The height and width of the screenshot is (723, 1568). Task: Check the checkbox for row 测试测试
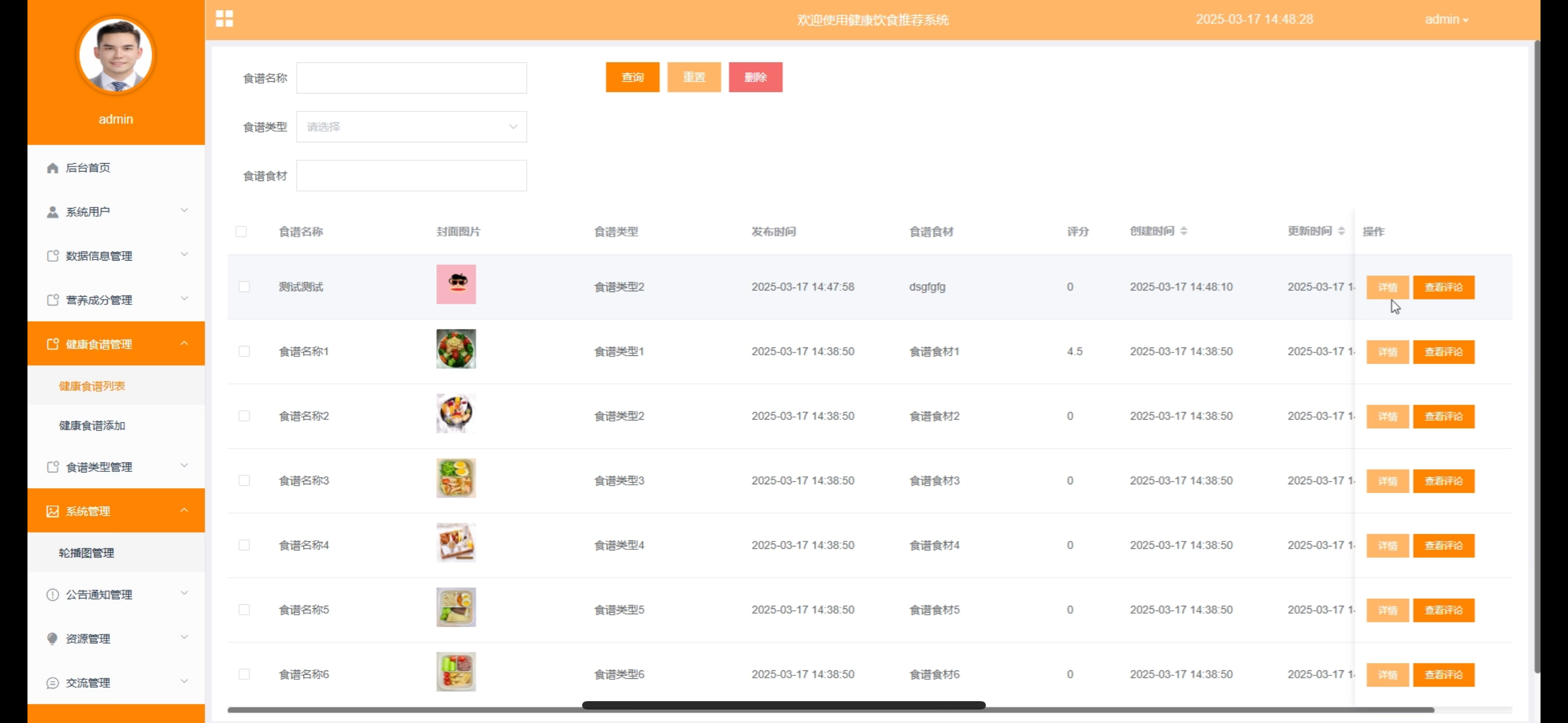pyautogui.click(x=244, y=286)
